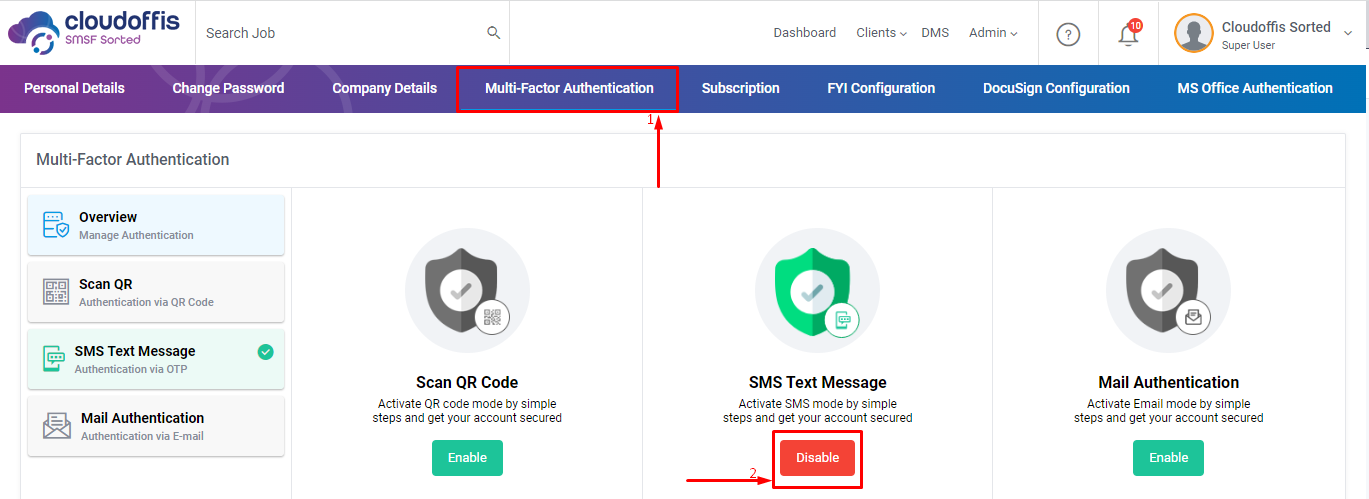The image size is (1369, 499).
Task: Switch to Company Details tab
Action: 384,88
